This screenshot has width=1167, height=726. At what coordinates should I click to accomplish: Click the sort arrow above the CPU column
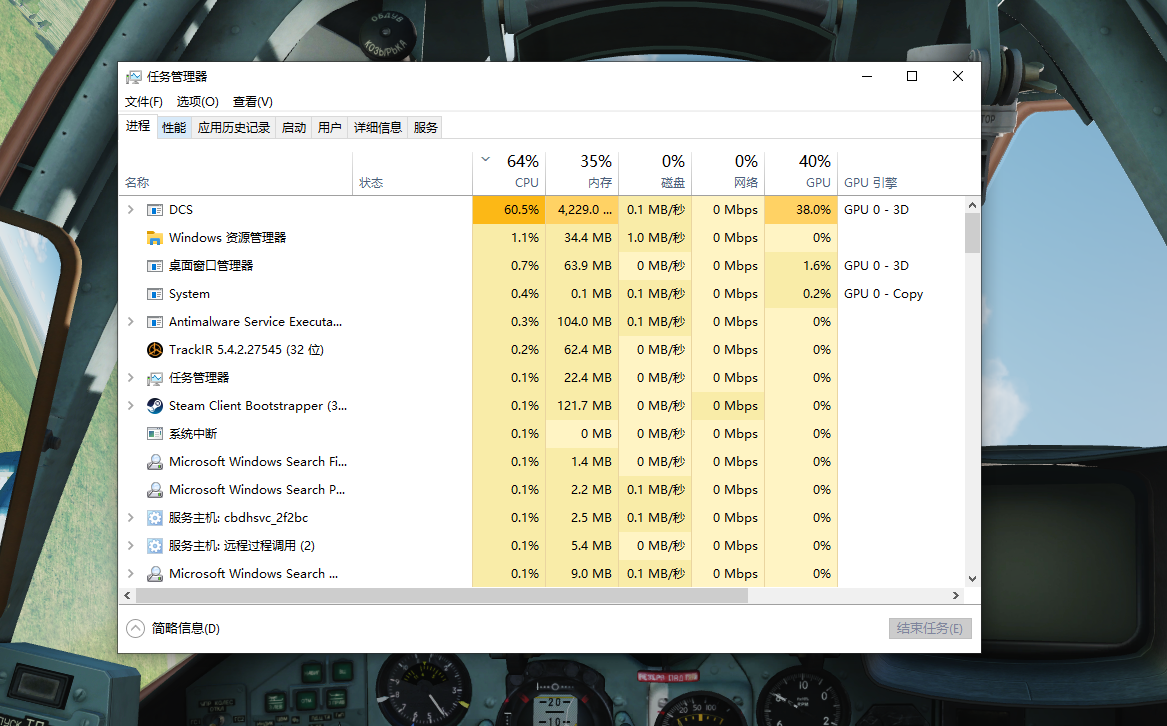(486, 159)
